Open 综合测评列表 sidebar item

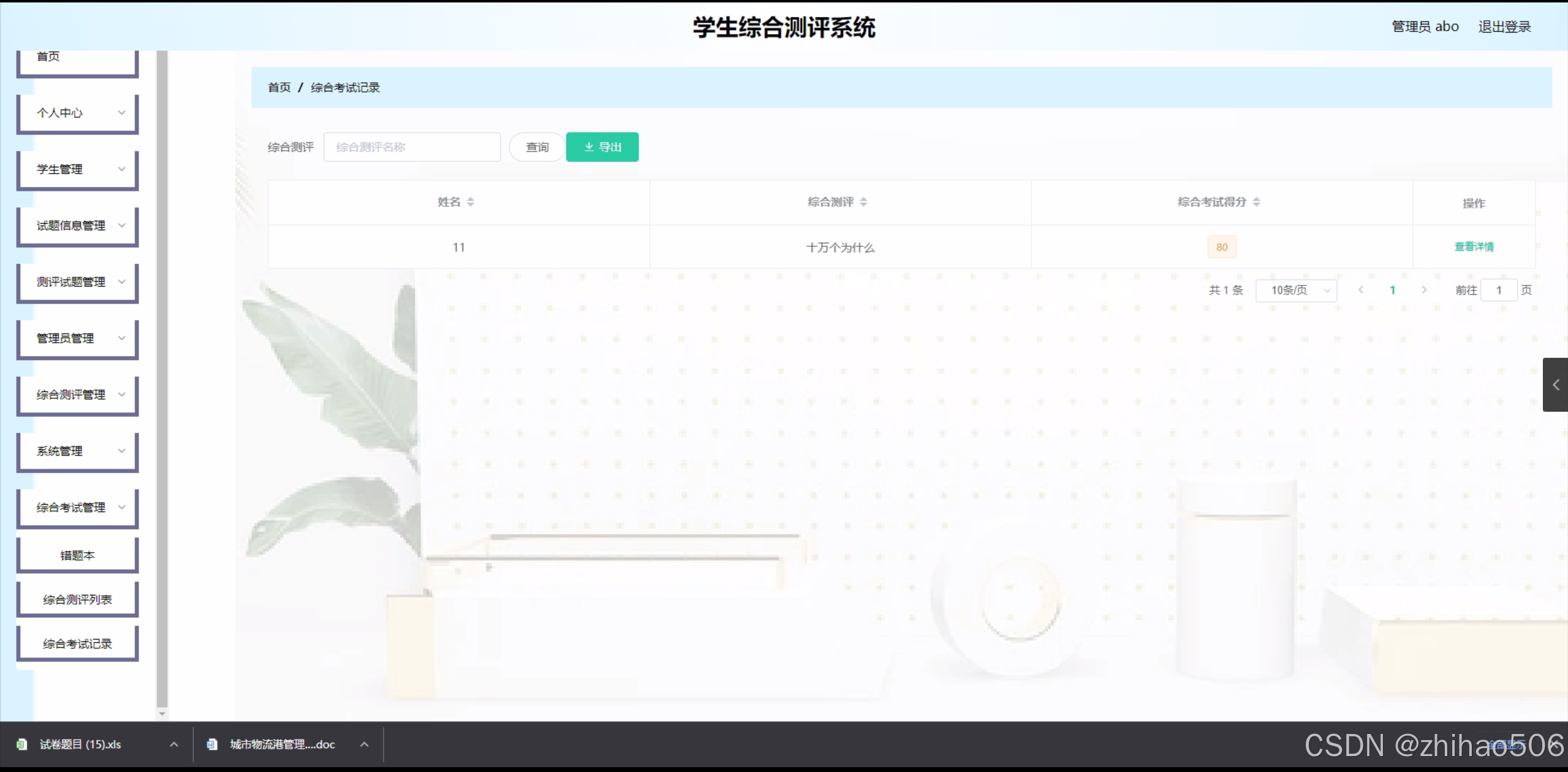click(78, 599)
